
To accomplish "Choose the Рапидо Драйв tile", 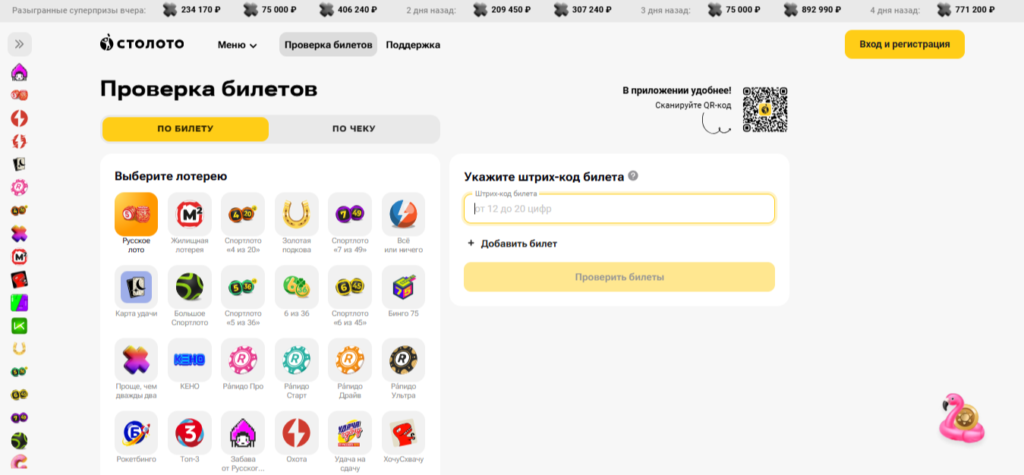I will (350, 369).
